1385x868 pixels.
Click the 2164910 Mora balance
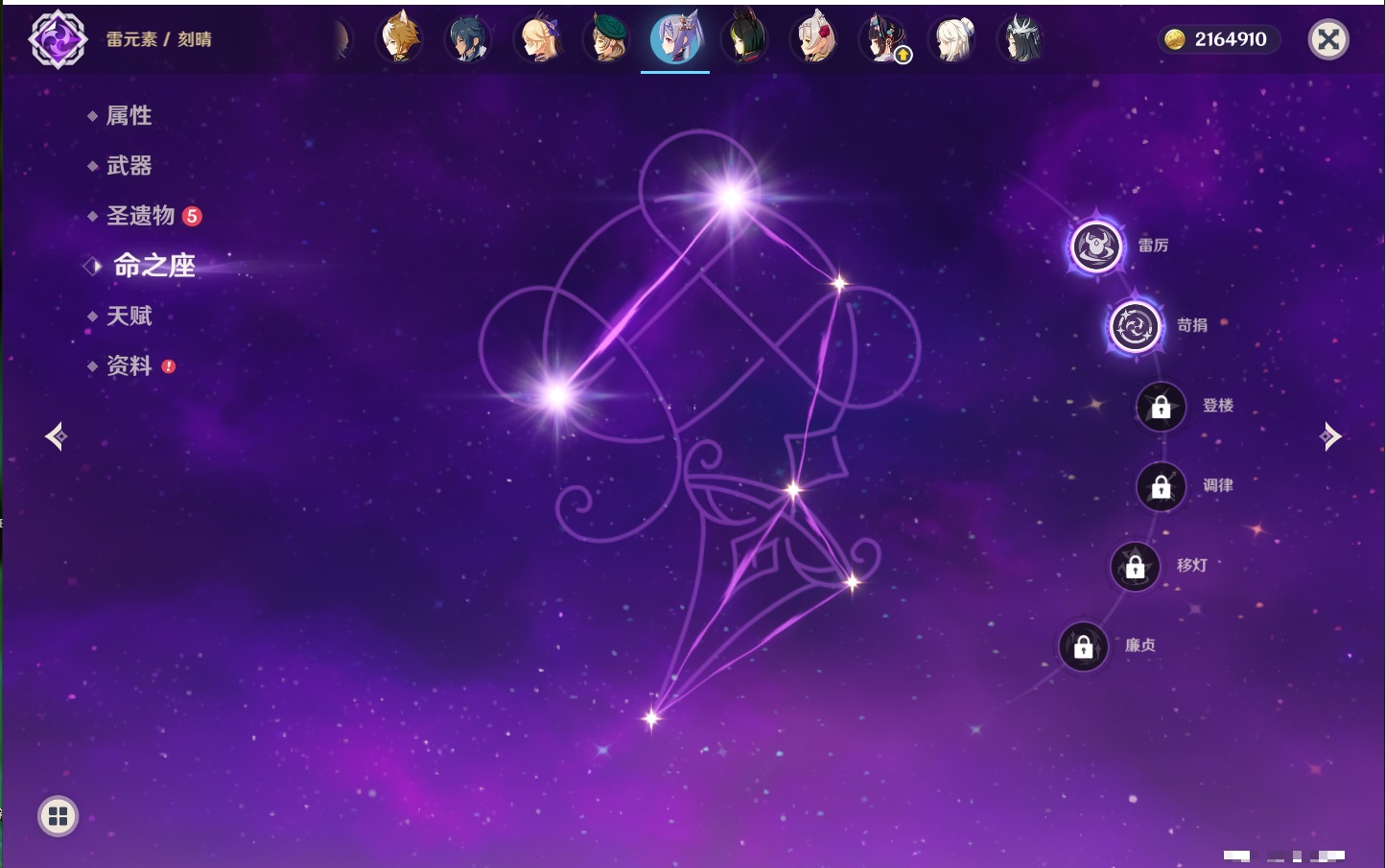click(x=1231, y=39)
